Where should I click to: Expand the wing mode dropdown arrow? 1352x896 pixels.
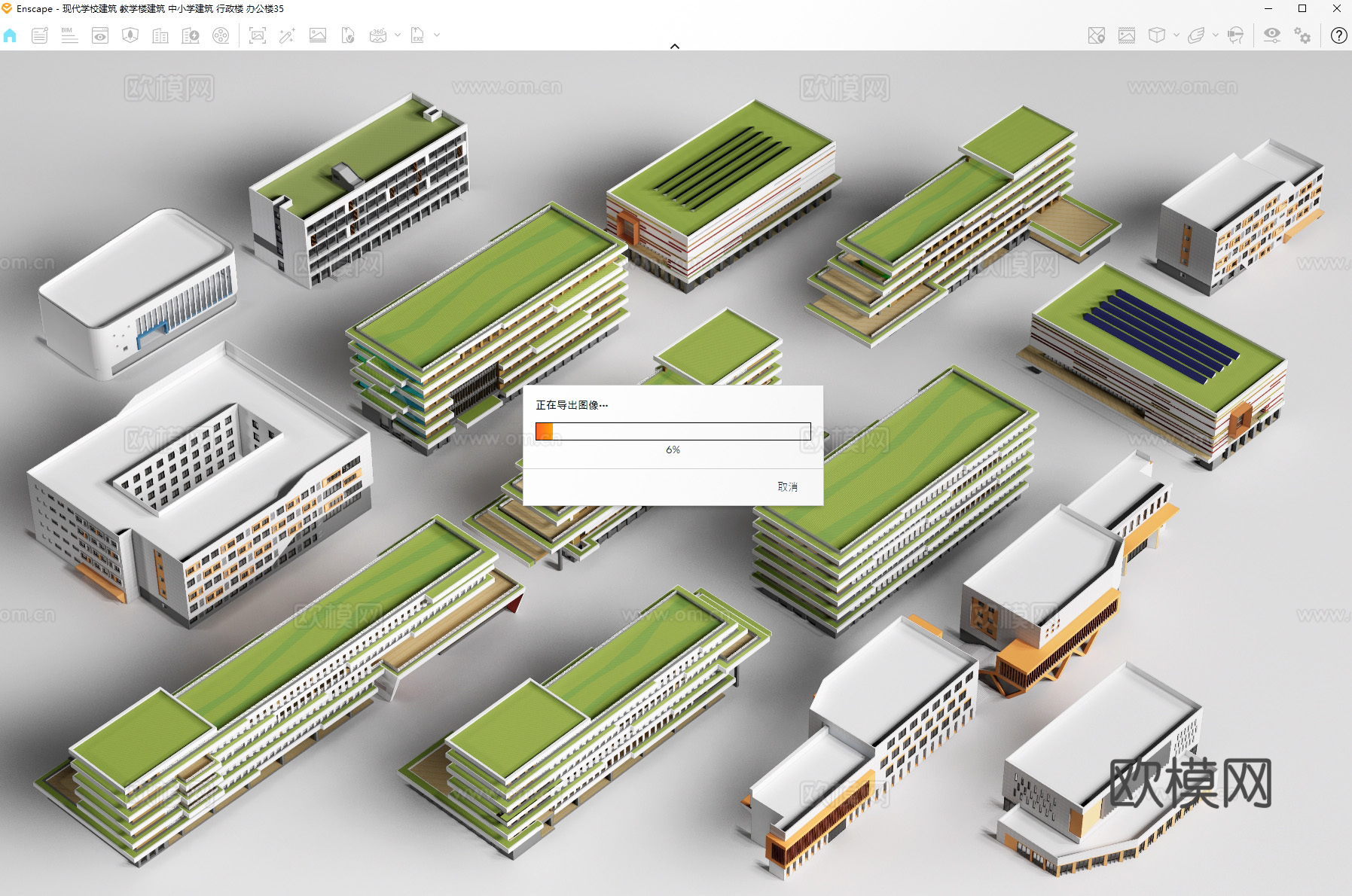(x=1216, y=35)
